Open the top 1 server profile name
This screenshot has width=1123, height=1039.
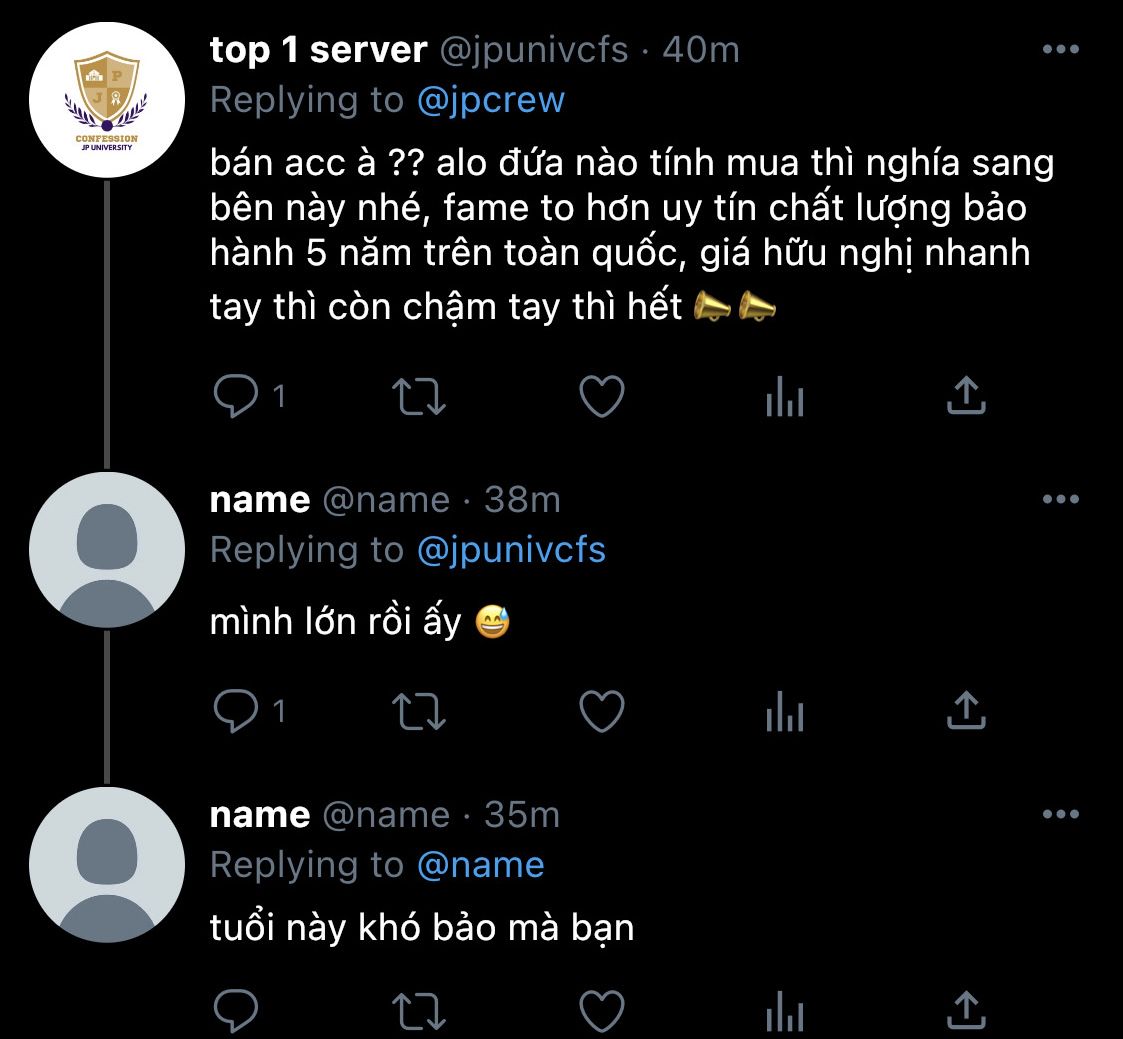click(x=318, y=49)
